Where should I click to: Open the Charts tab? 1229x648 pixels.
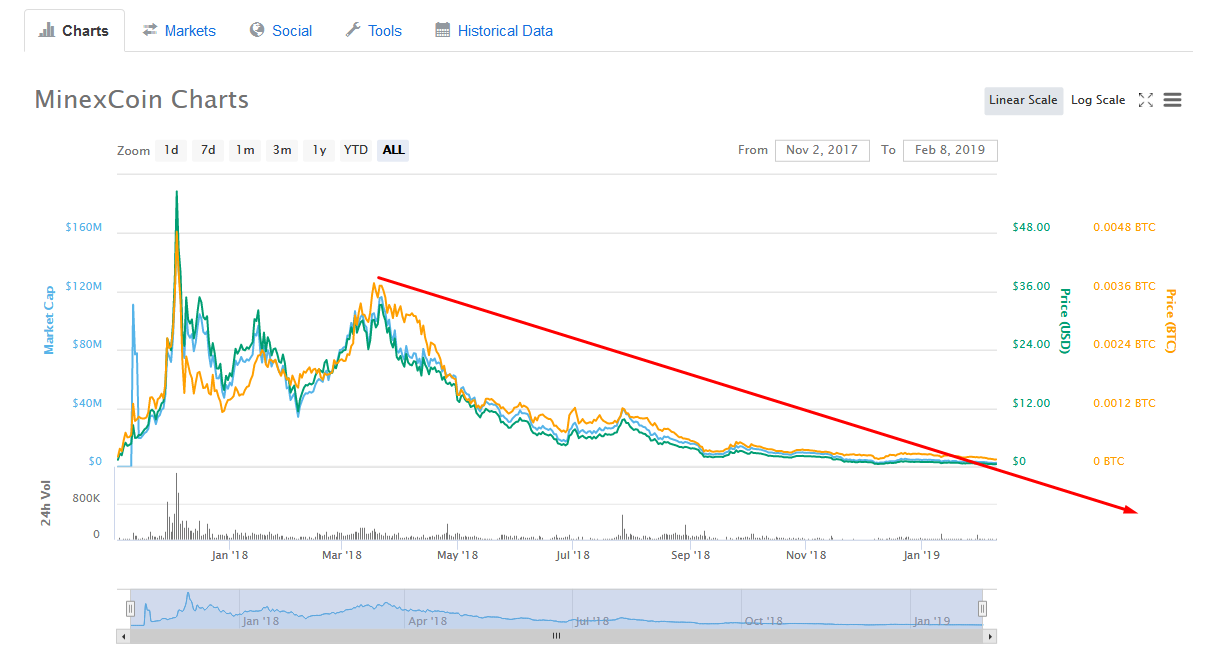pyautogui.click(x=74, y=31)
